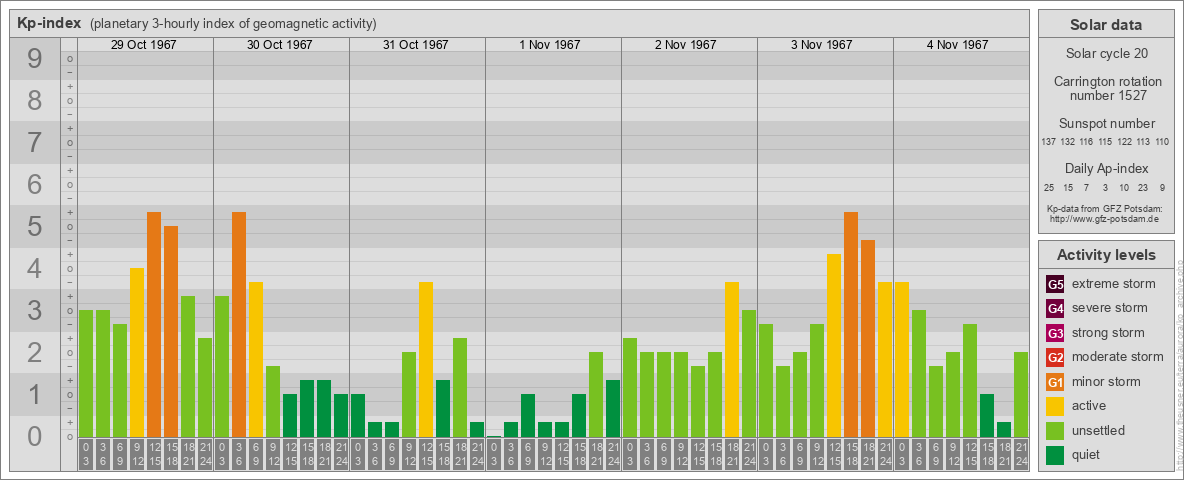Click the green 21-24 bar on 4 Nov
Image resolution: width=1184 pixels, height=480 pixels.
[1021, 395]
